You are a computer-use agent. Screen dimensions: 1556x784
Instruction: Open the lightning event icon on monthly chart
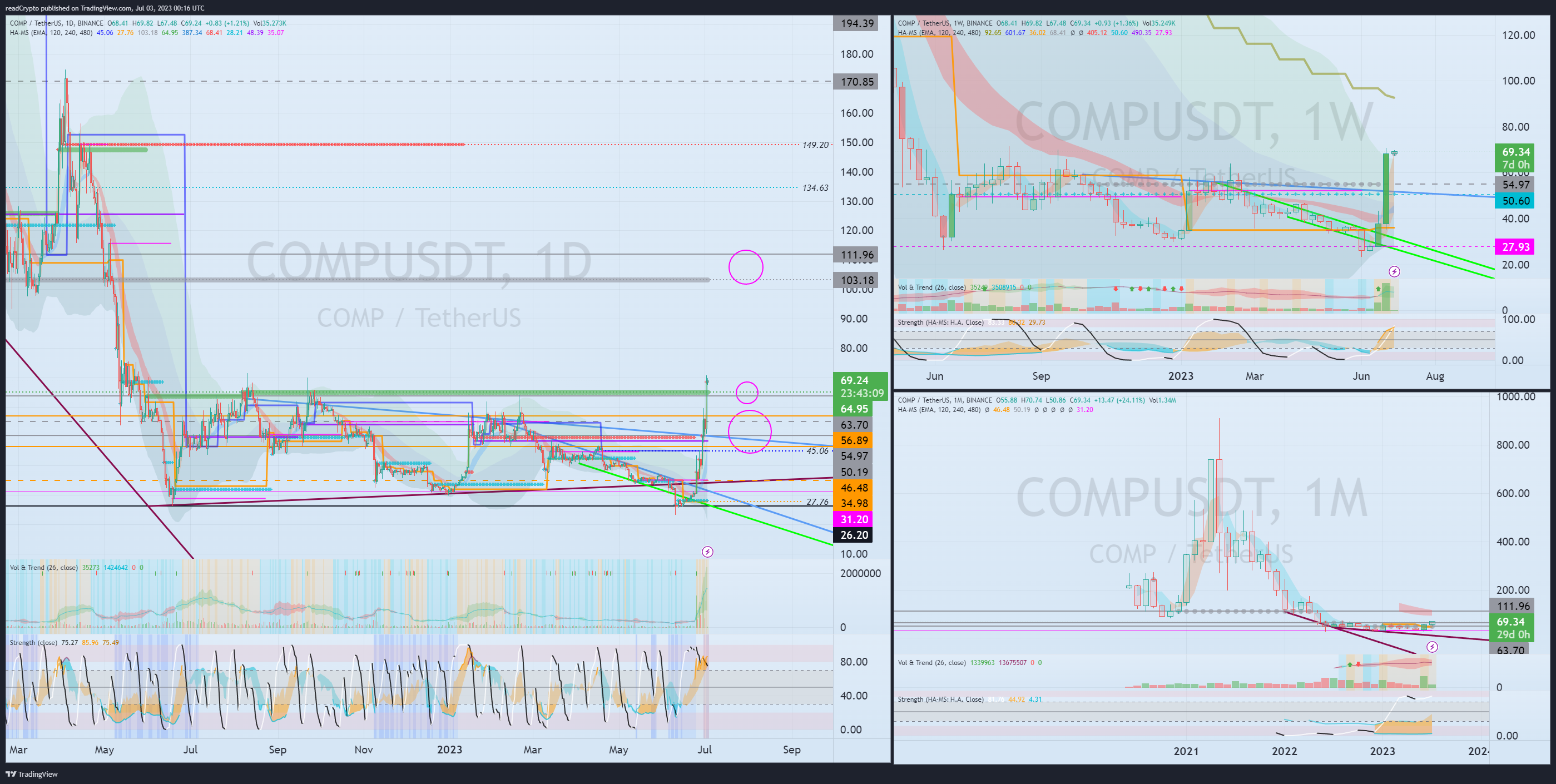point(1432,647)
